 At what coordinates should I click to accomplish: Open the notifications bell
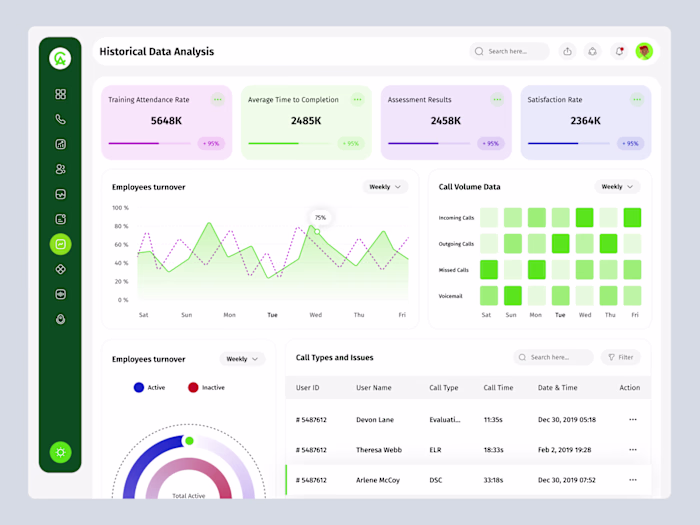point(619,51)
